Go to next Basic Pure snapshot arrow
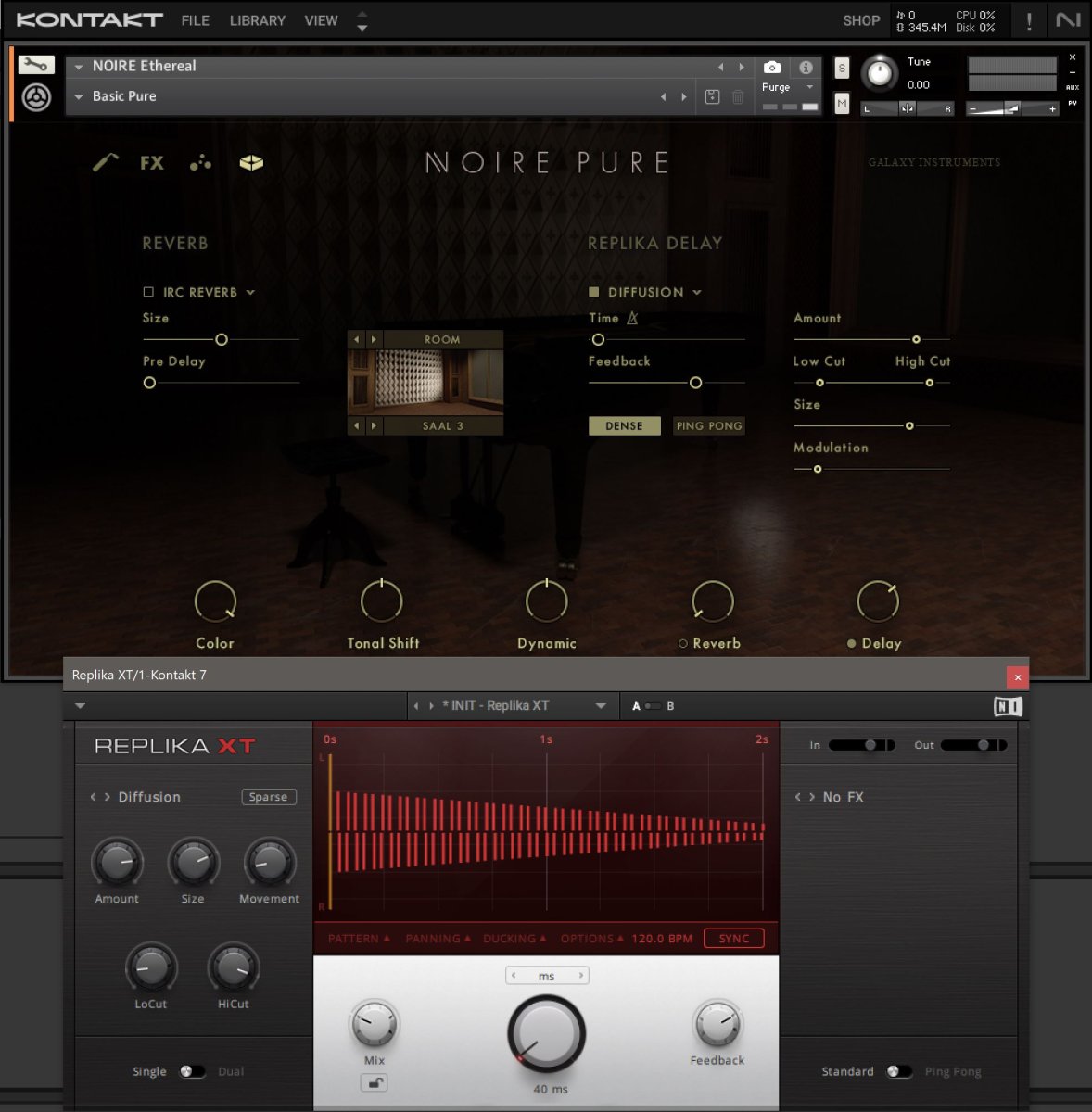The height and width of the screenshot is (1112, 1092). point(684,96)
